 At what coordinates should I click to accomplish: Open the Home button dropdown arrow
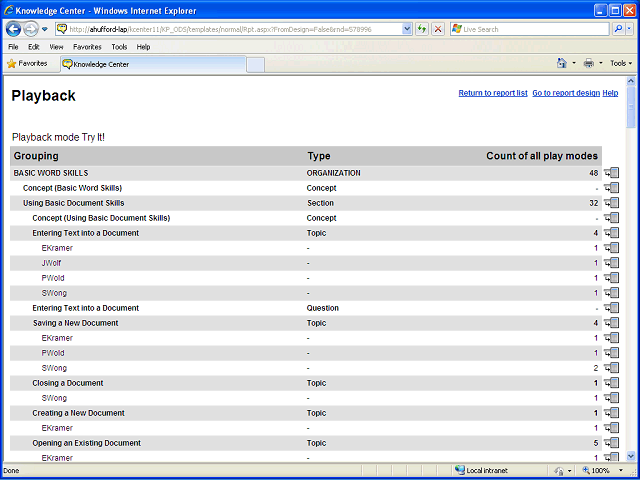click(573, 63)
